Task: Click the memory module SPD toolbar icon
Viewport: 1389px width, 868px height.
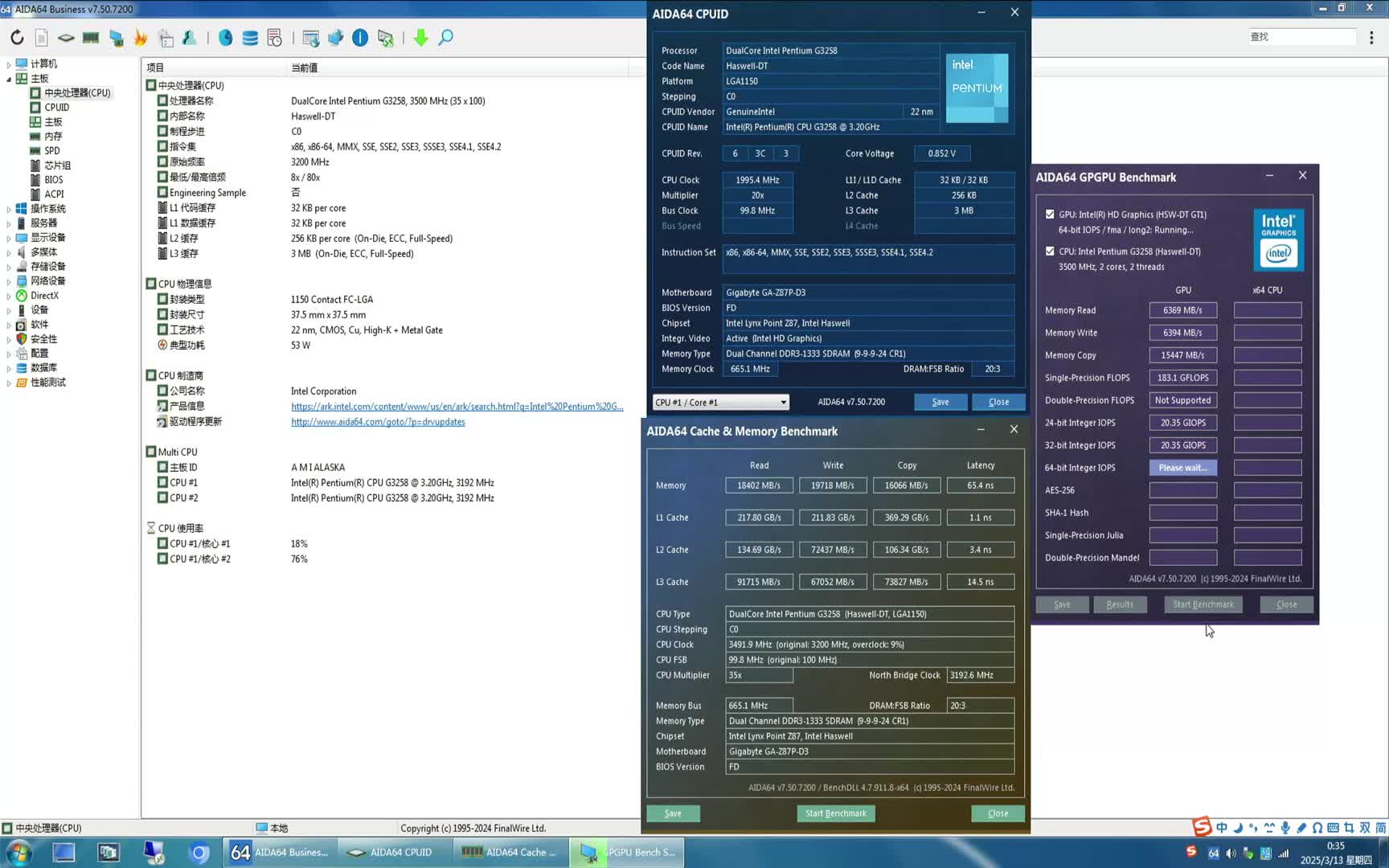Action: 89,38
